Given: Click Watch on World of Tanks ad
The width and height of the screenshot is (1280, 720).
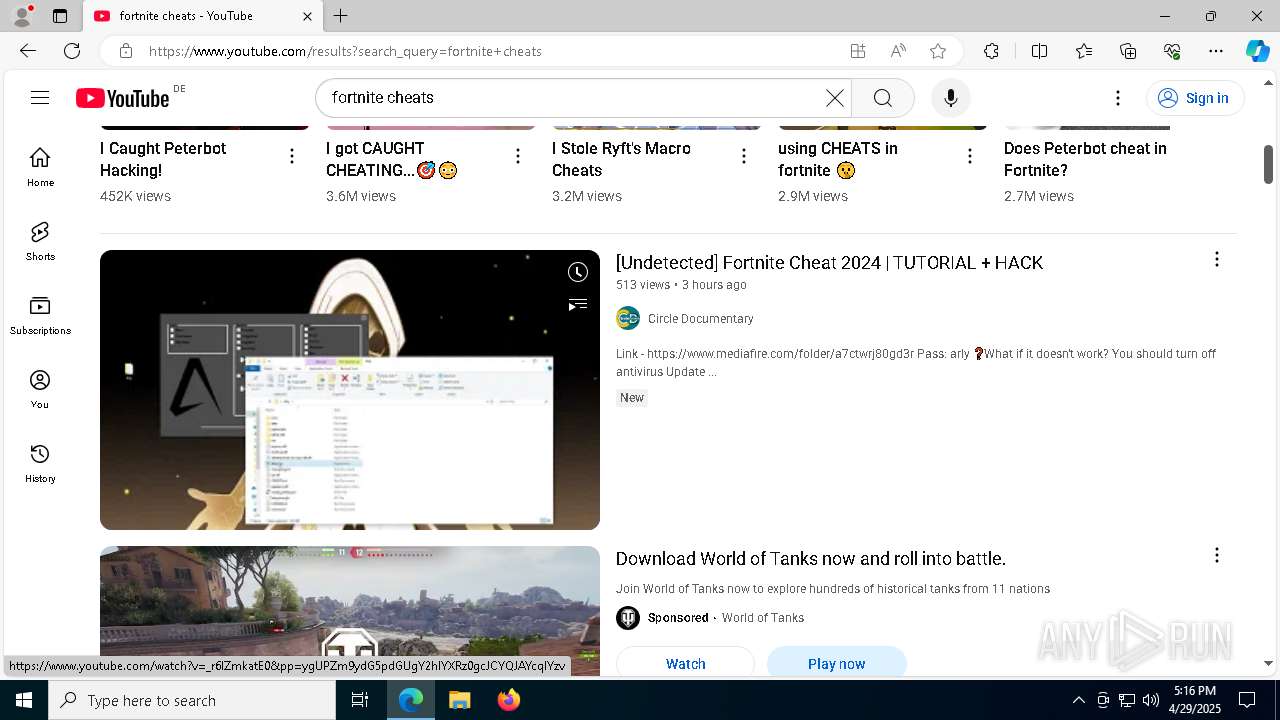Looking at the screenshot, I should (685, 663).
